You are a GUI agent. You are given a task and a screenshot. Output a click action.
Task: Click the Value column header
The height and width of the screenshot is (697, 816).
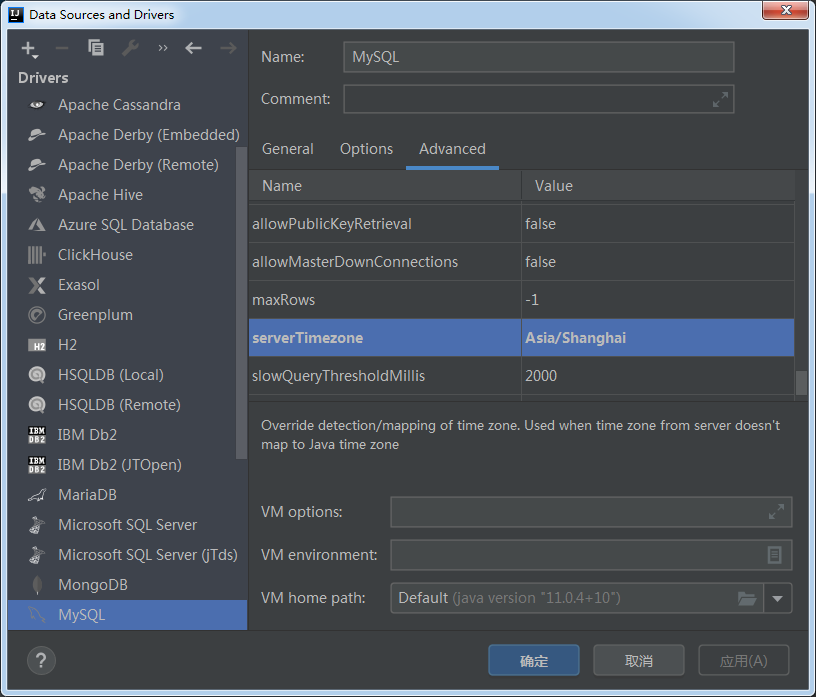[x=658, y=186]
